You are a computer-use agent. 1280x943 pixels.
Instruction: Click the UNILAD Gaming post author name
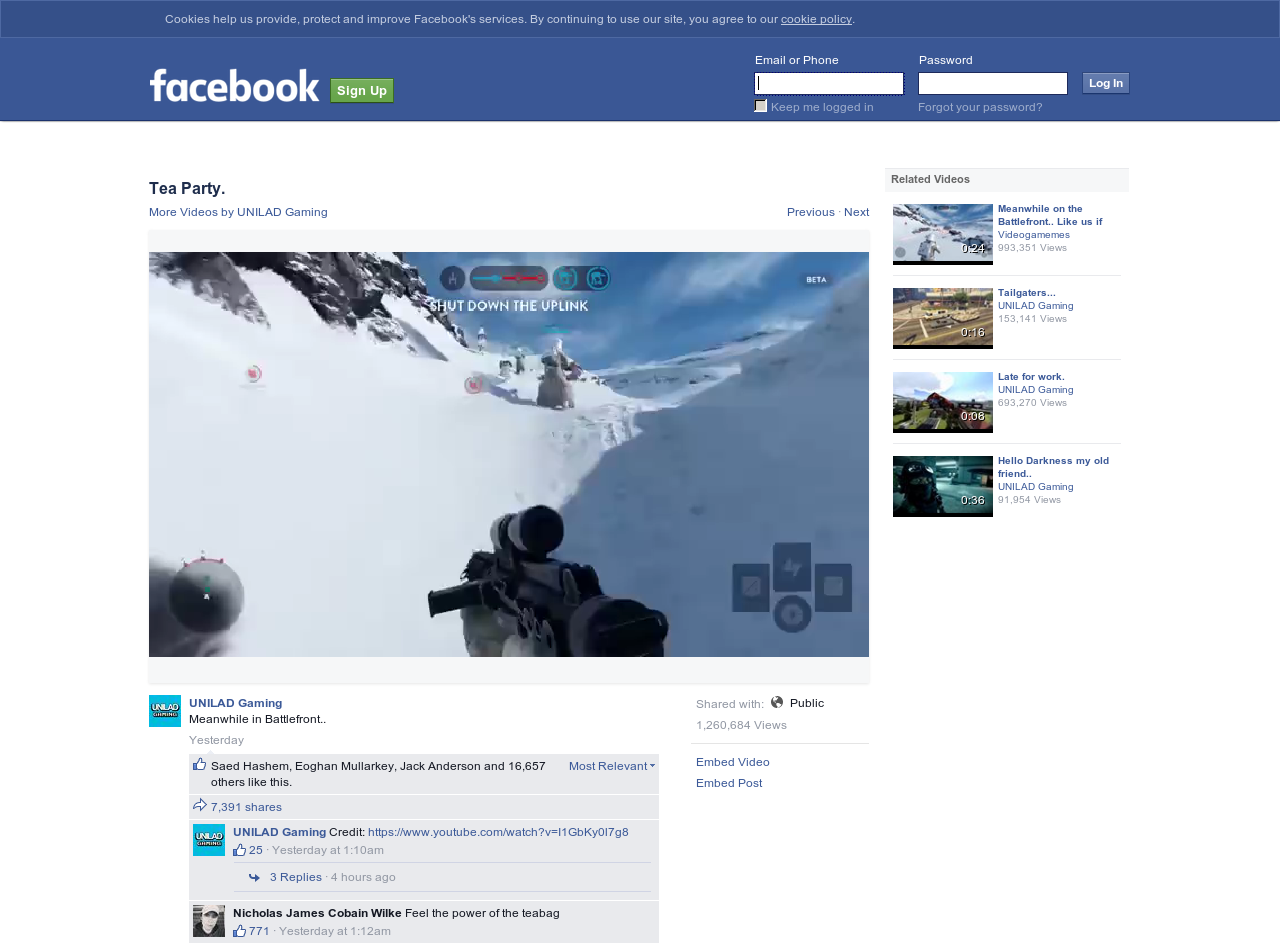click(x=236, y=703)
